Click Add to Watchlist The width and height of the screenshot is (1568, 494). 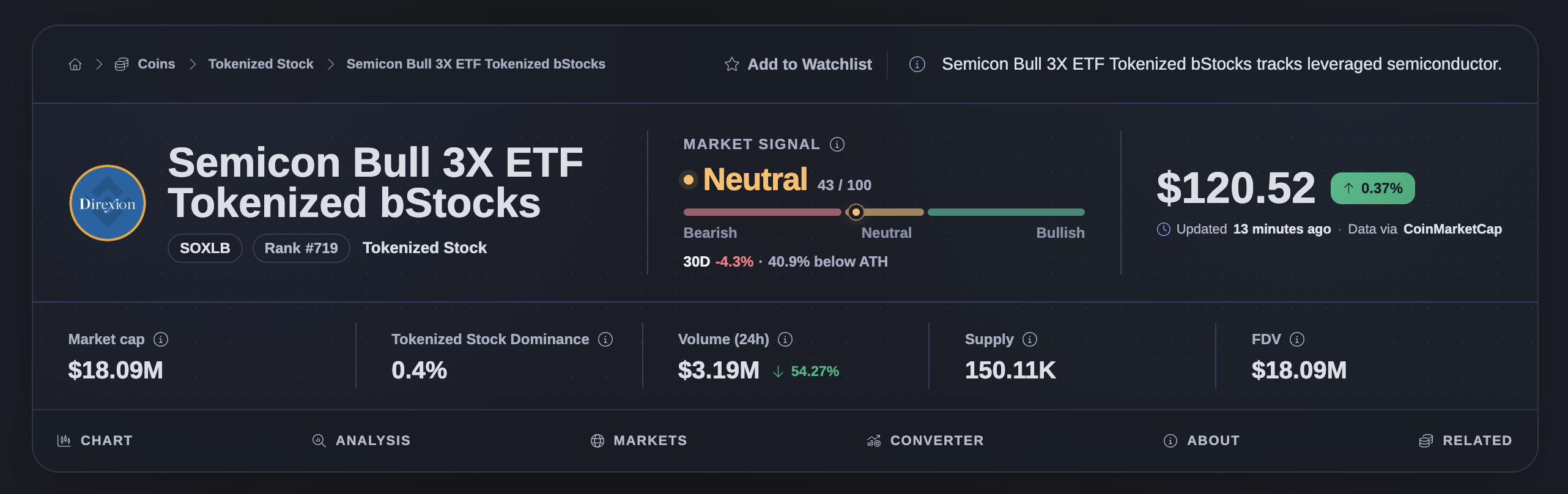(798, 64)
